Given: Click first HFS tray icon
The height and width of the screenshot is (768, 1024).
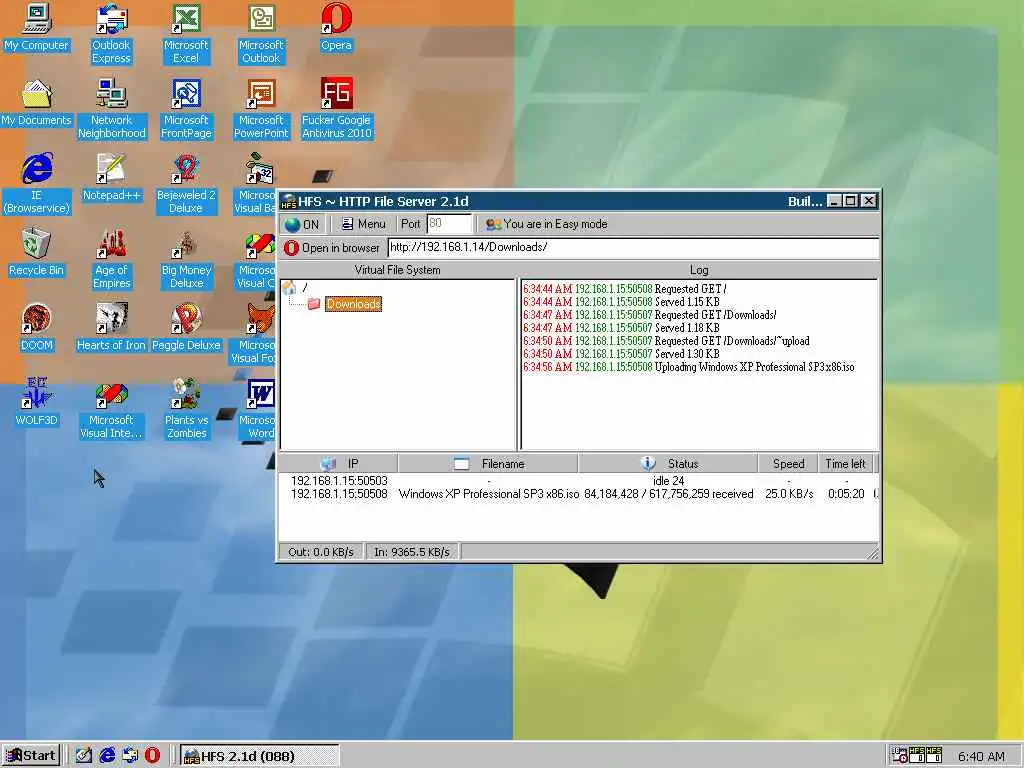Looking at the screenshot, I should pos(917,756).
